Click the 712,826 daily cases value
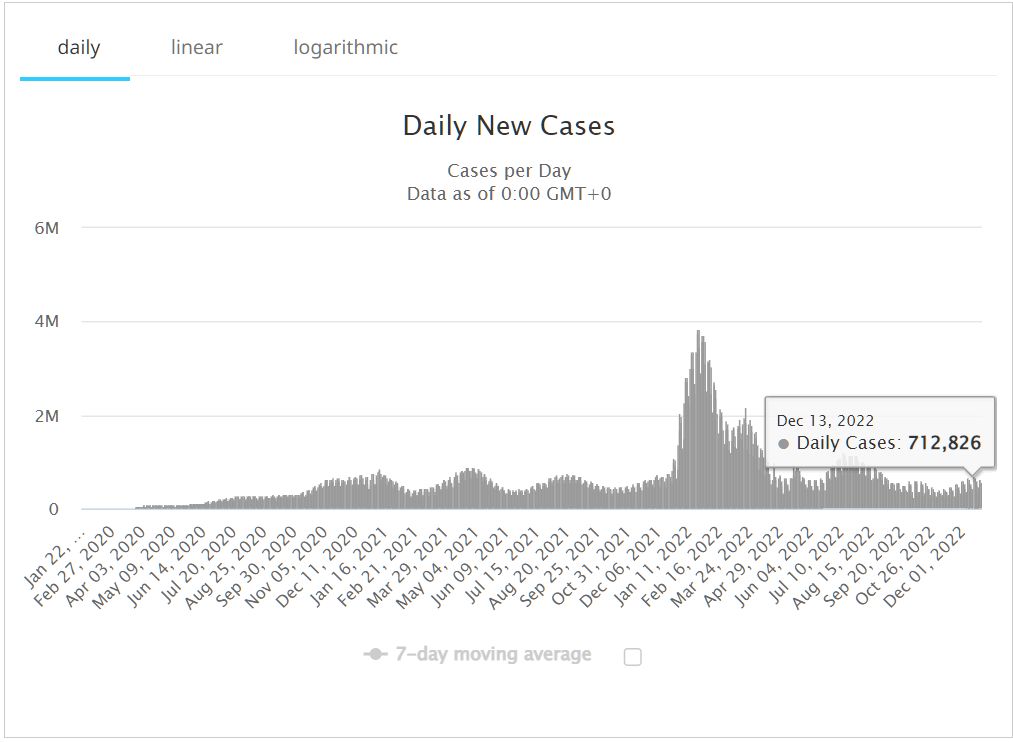 pos(944,443)
